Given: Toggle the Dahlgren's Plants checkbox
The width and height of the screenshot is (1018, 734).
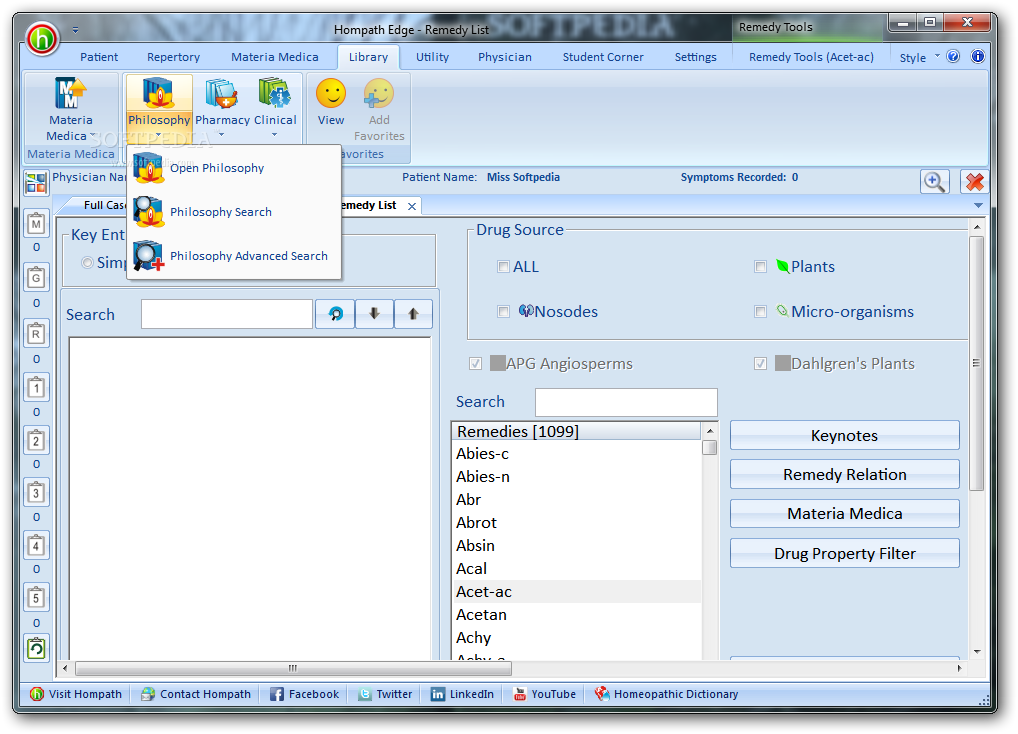Looking at the screenshot, I should pyautogui.click(x=760, y=363).
